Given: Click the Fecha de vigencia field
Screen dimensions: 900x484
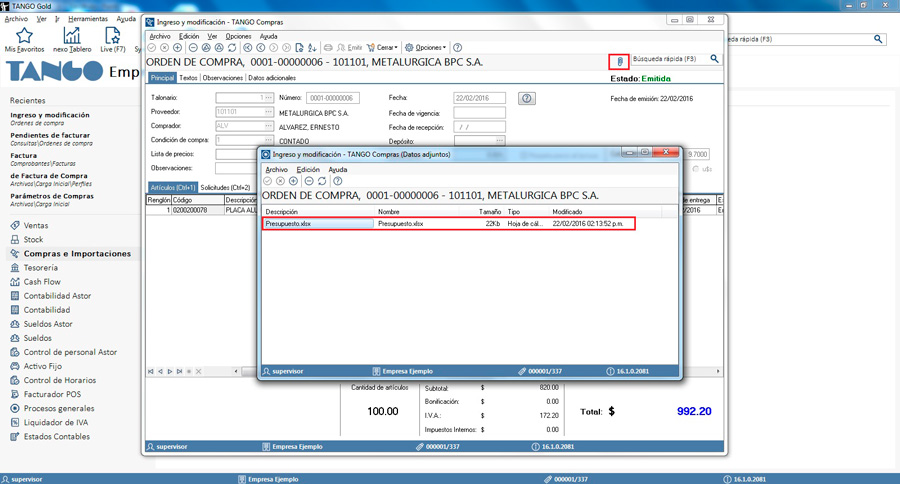Looking at the screenshot, I should (x=479, y=113).
